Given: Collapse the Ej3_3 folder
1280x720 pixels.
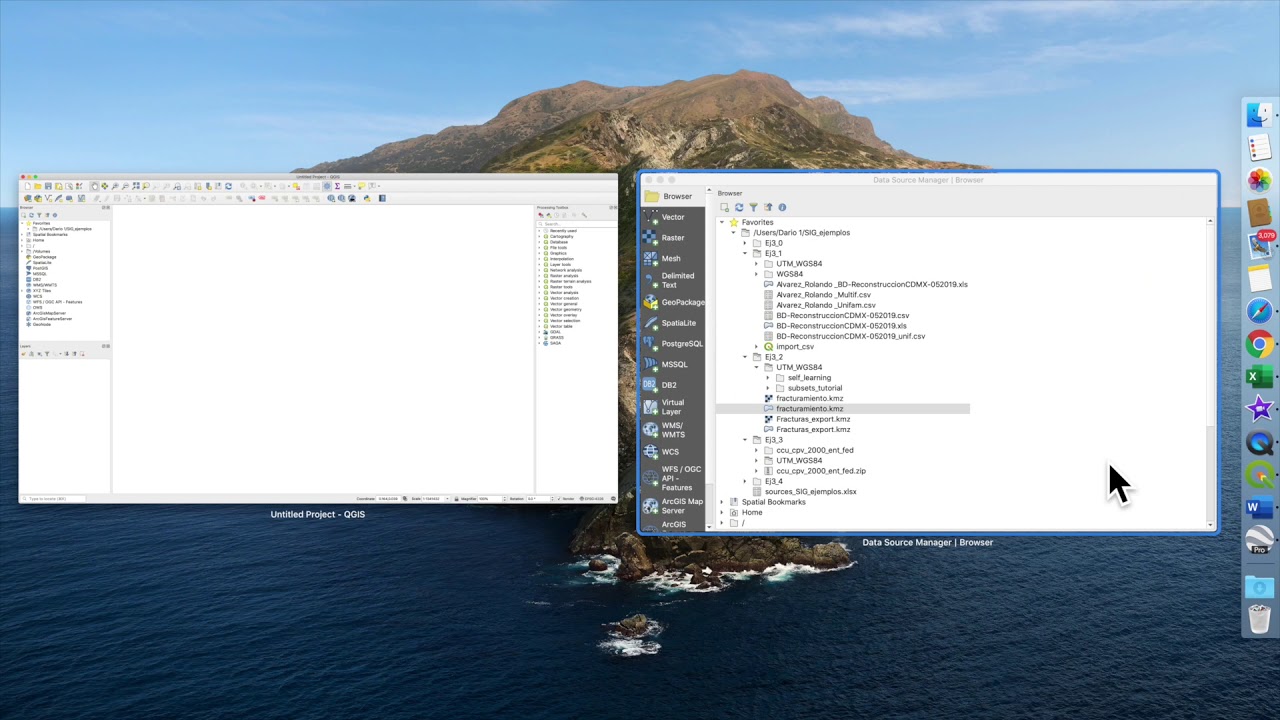Looking at the screenshot, I should point(744,440).
